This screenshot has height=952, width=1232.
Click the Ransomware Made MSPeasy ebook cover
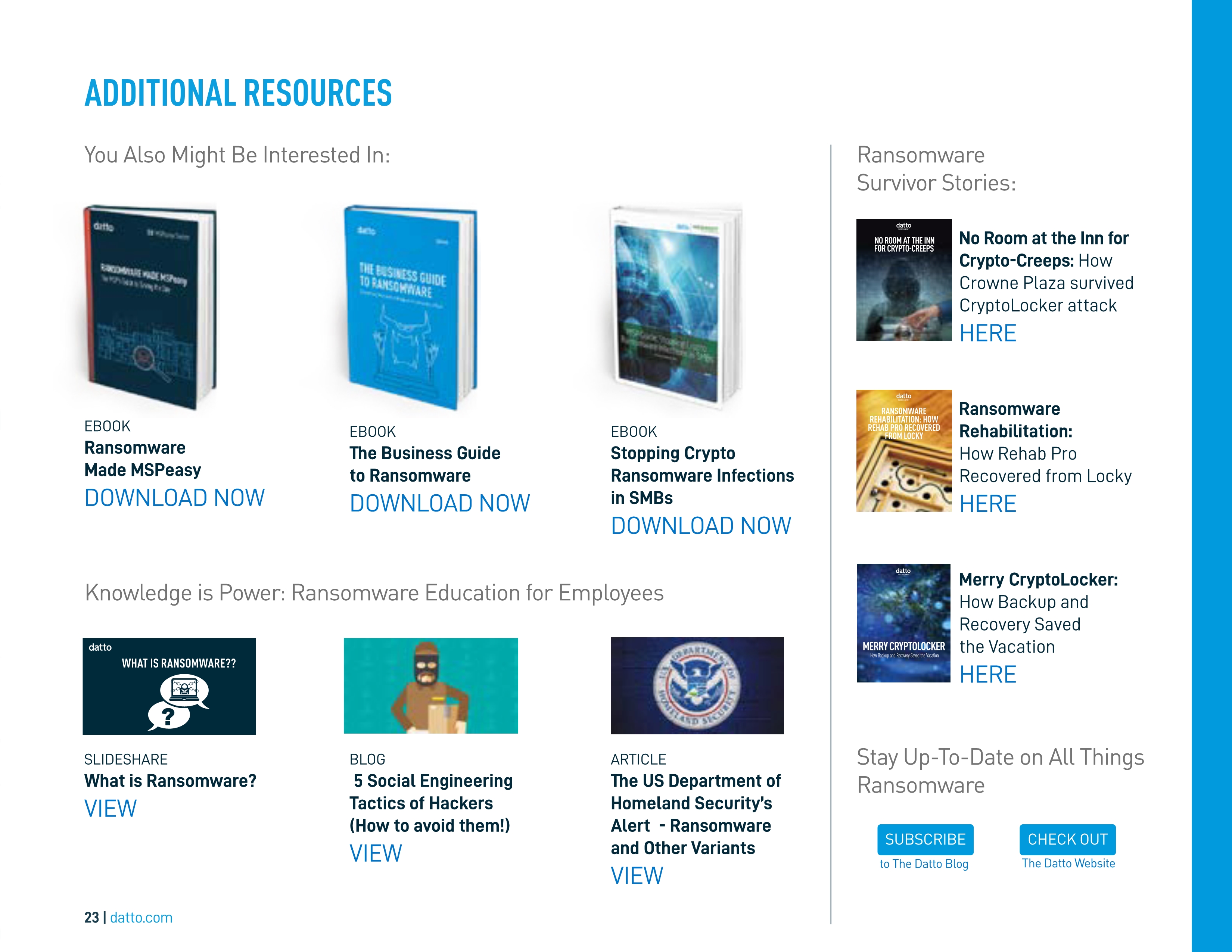(x=149, y=307)
